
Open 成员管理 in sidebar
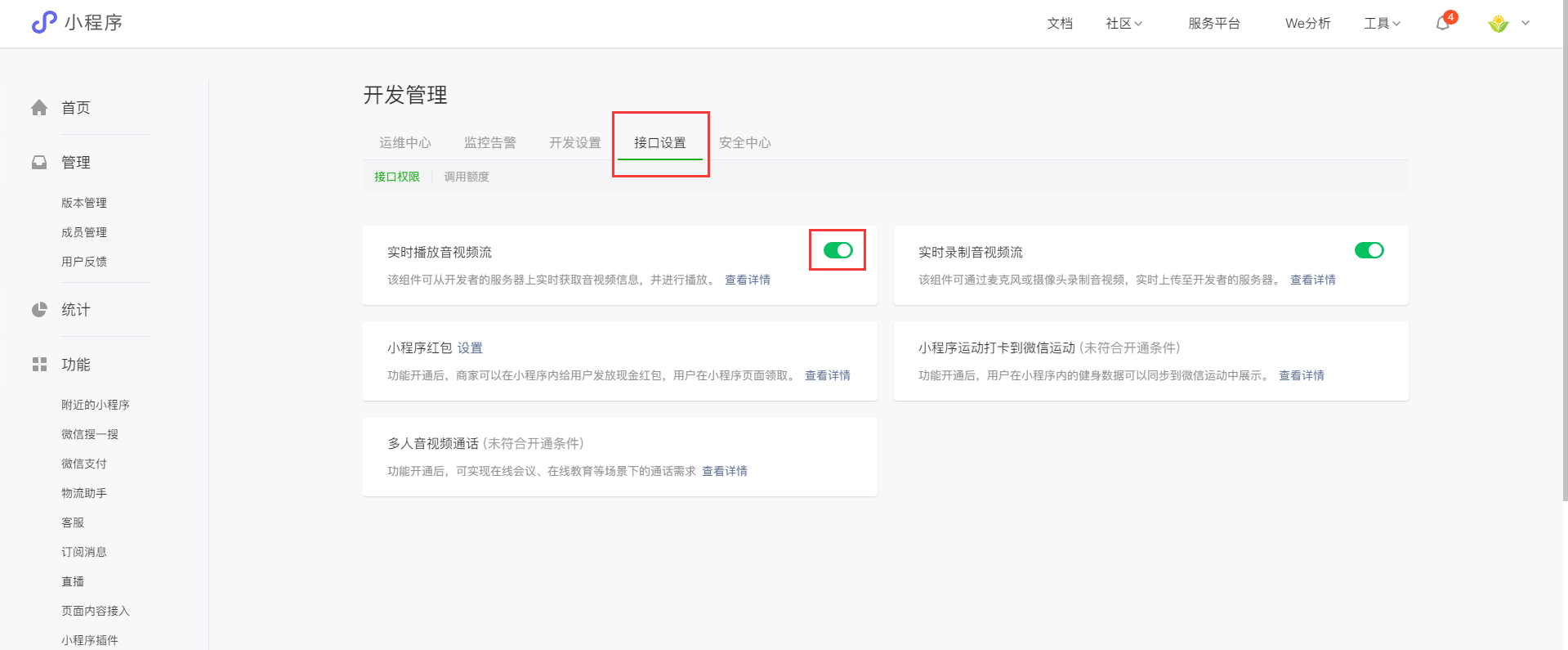[83, 232]
